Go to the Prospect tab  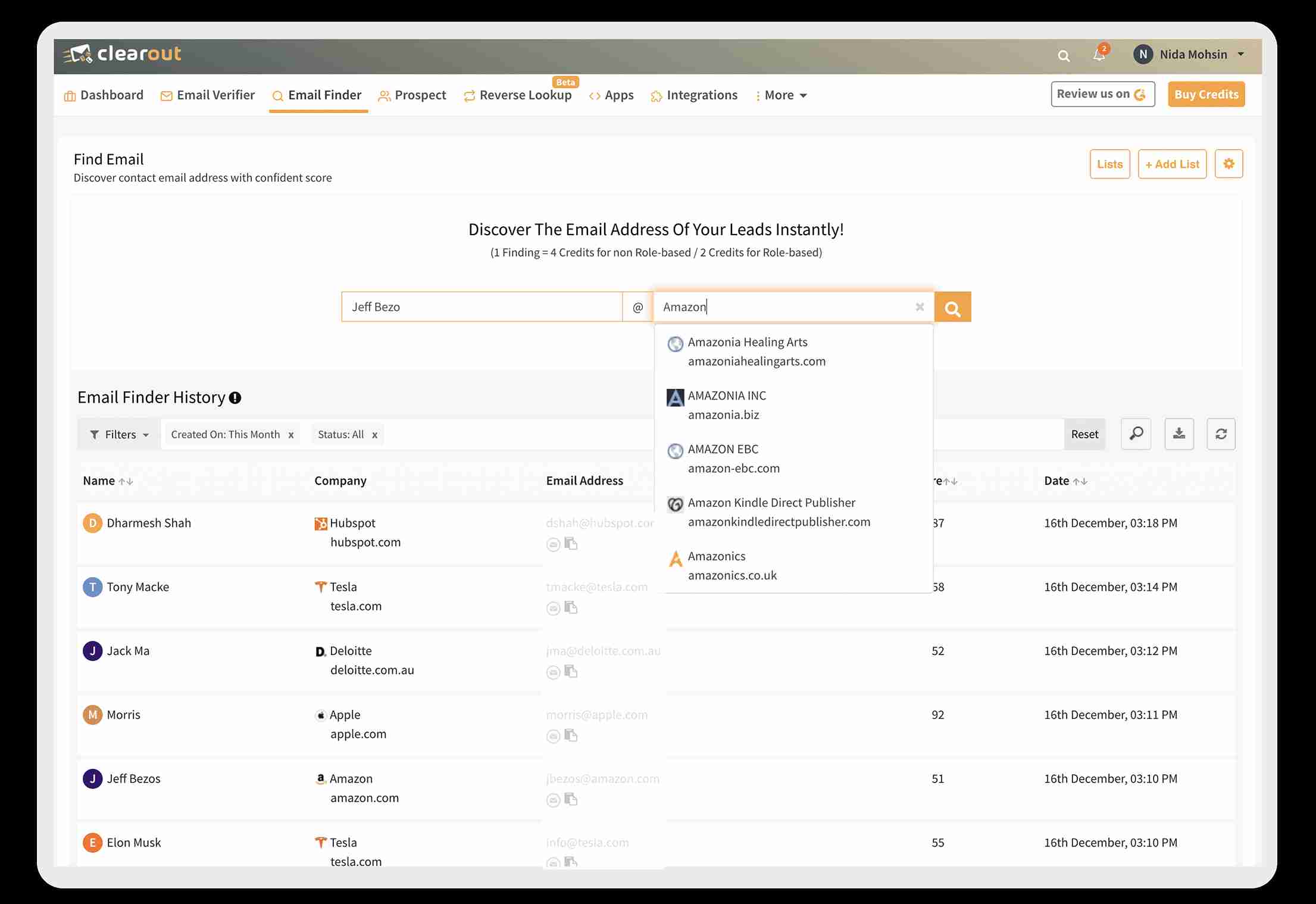coord(412,95)
